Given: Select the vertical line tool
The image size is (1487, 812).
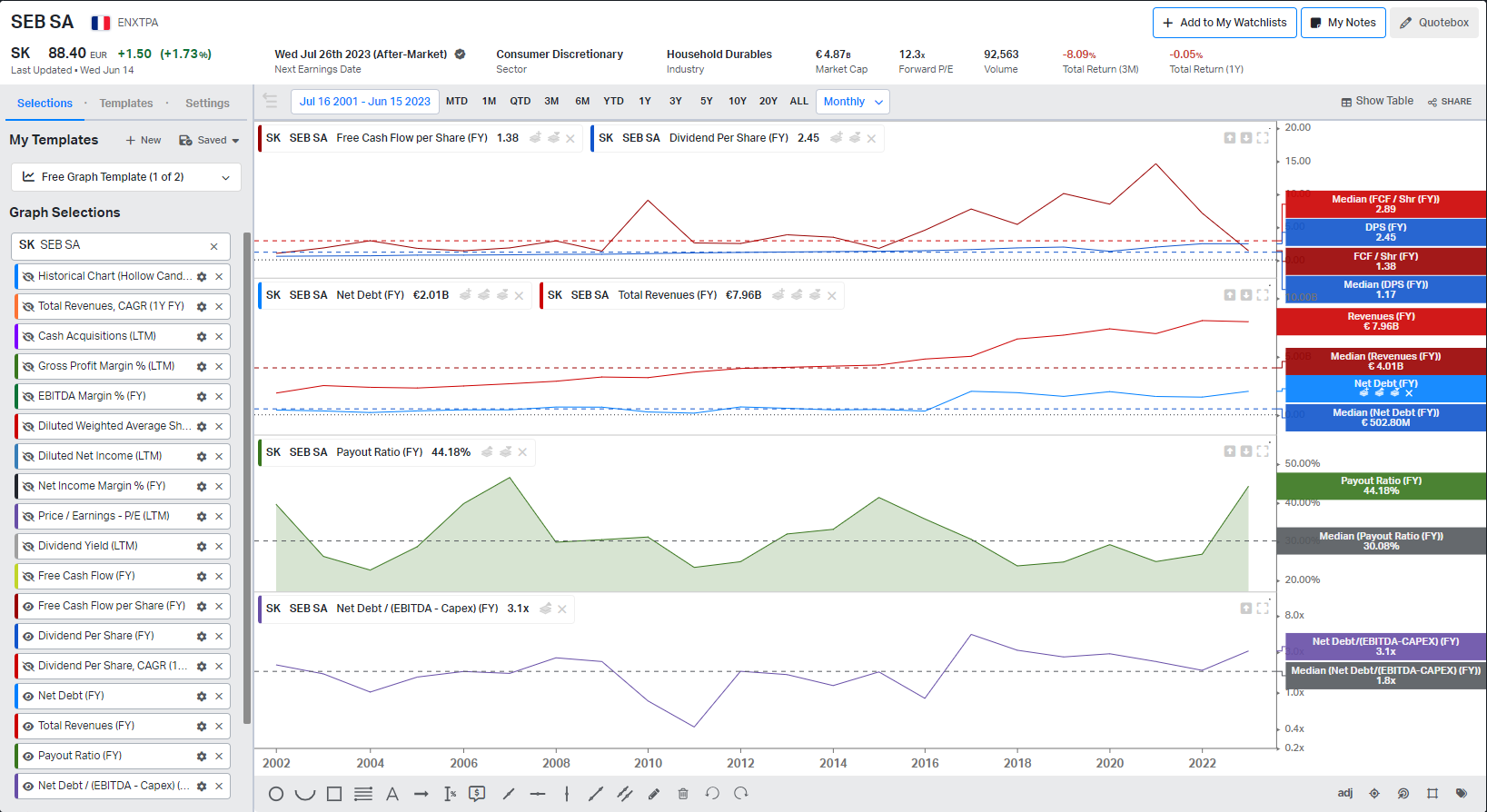Looking at the screenshot, I should pyautogui.click(x=567, y=794).
